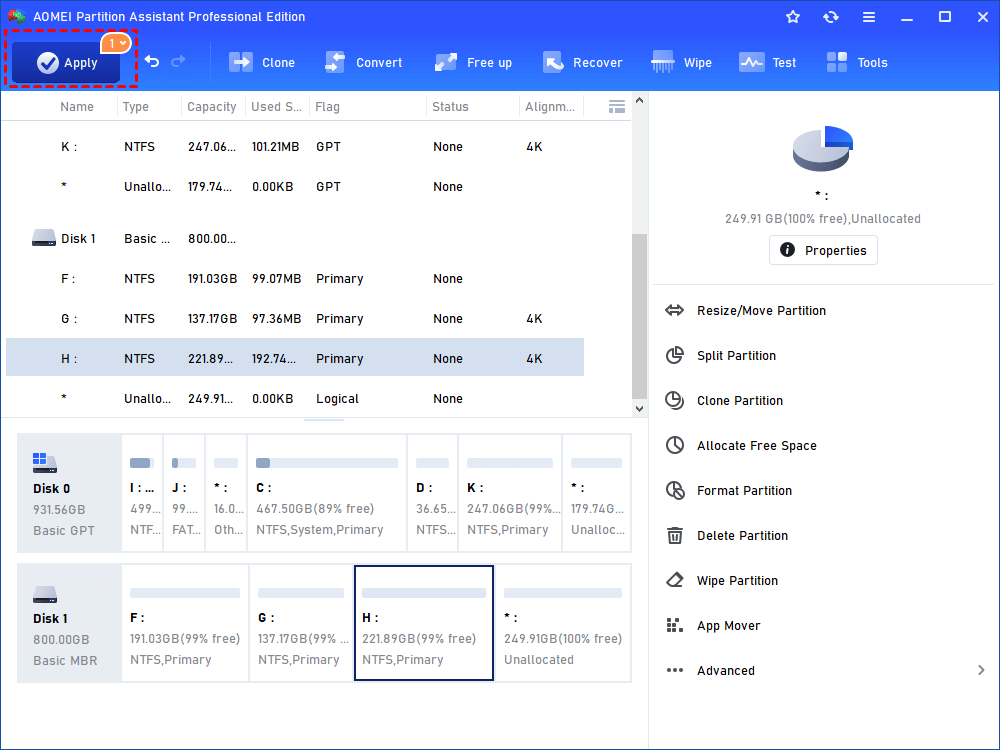Sort by Status column header

click(450, 107)
